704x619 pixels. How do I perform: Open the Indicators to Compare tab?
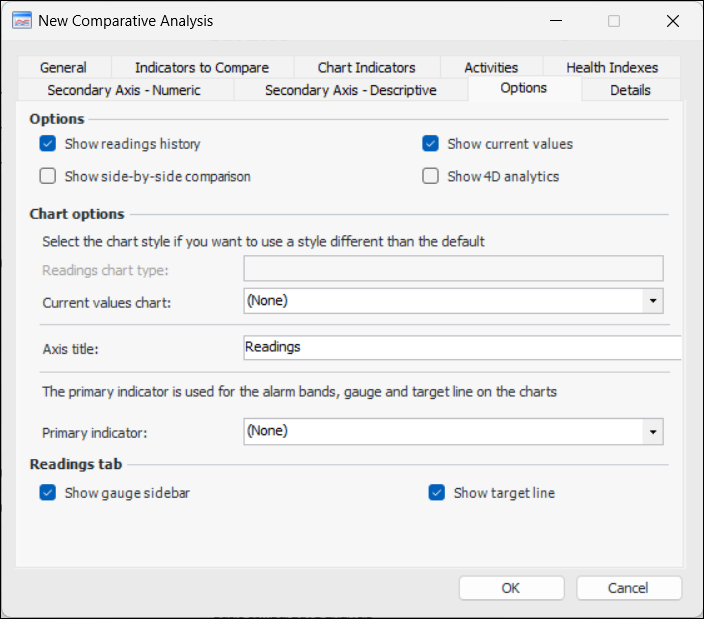(202, 68)
